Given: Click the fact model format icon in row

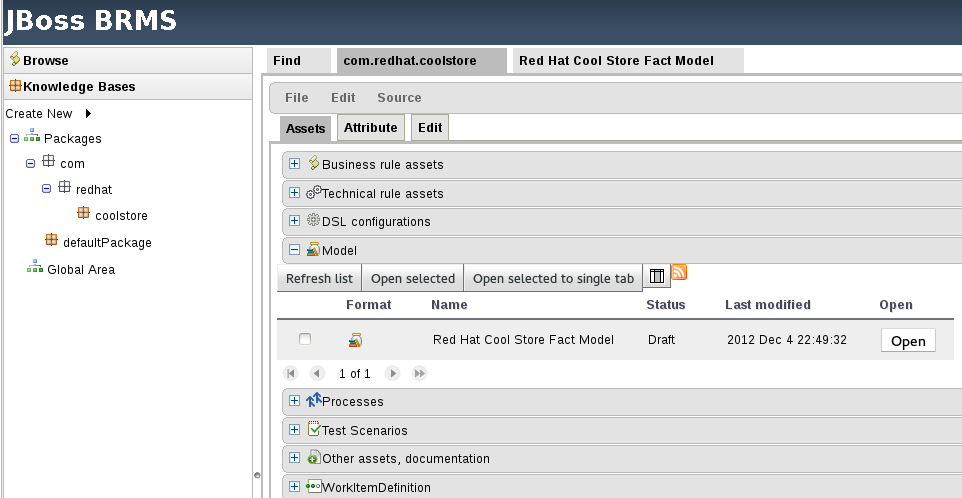Looking at the screenshot, I should click(355, 339).
